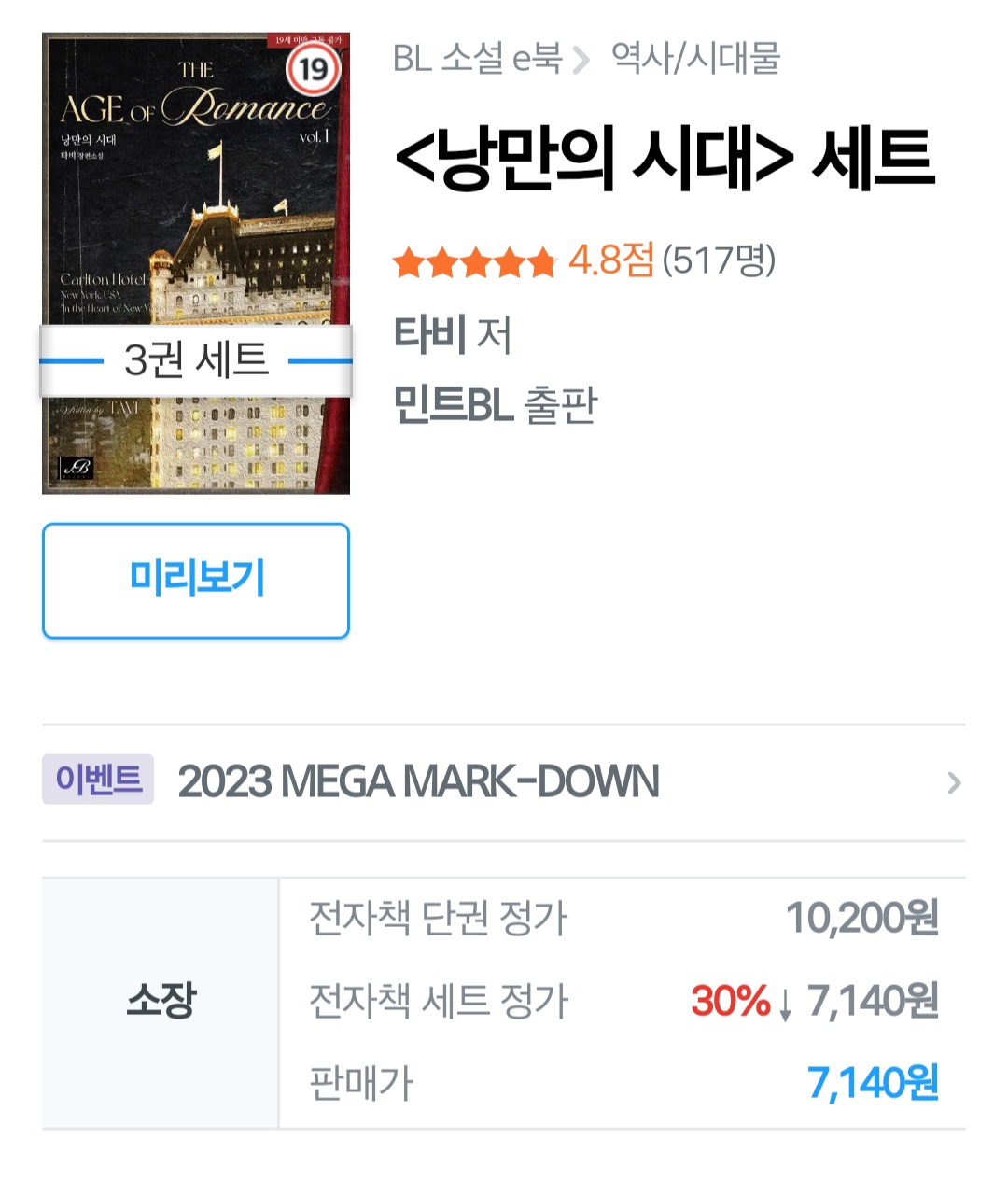Click the breadcrumb chevron separator icon

point(581,61)
